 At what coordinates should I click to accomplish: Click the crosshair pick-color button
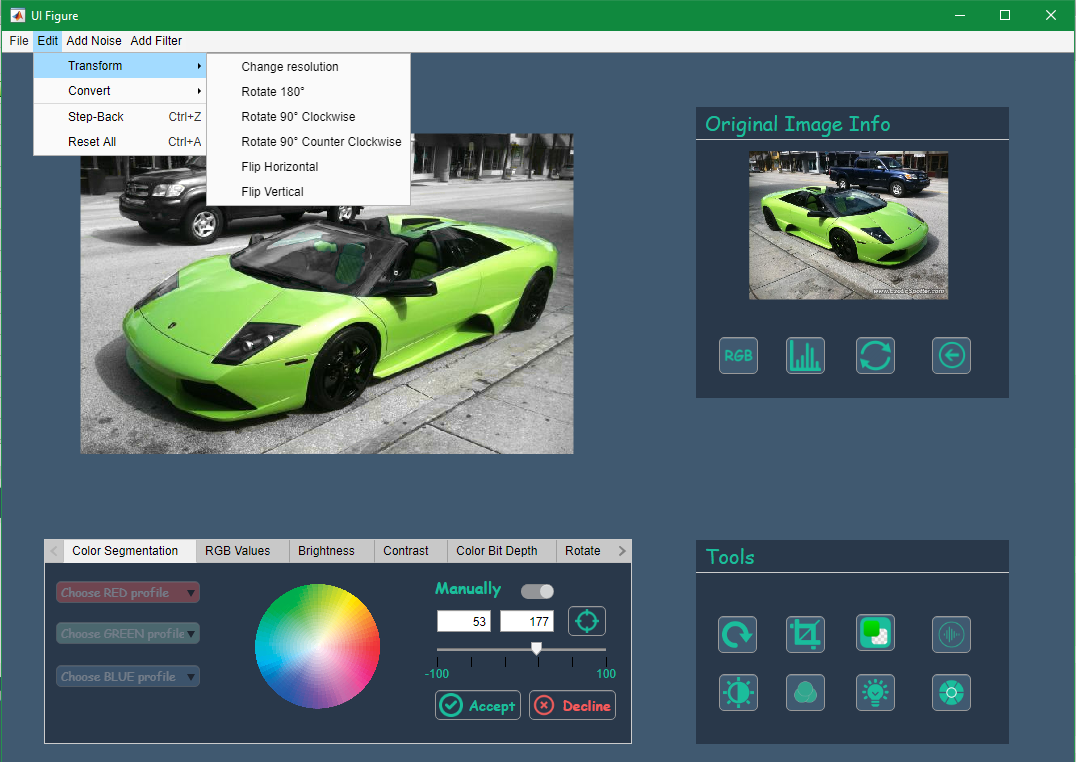[x=587, y=621]
